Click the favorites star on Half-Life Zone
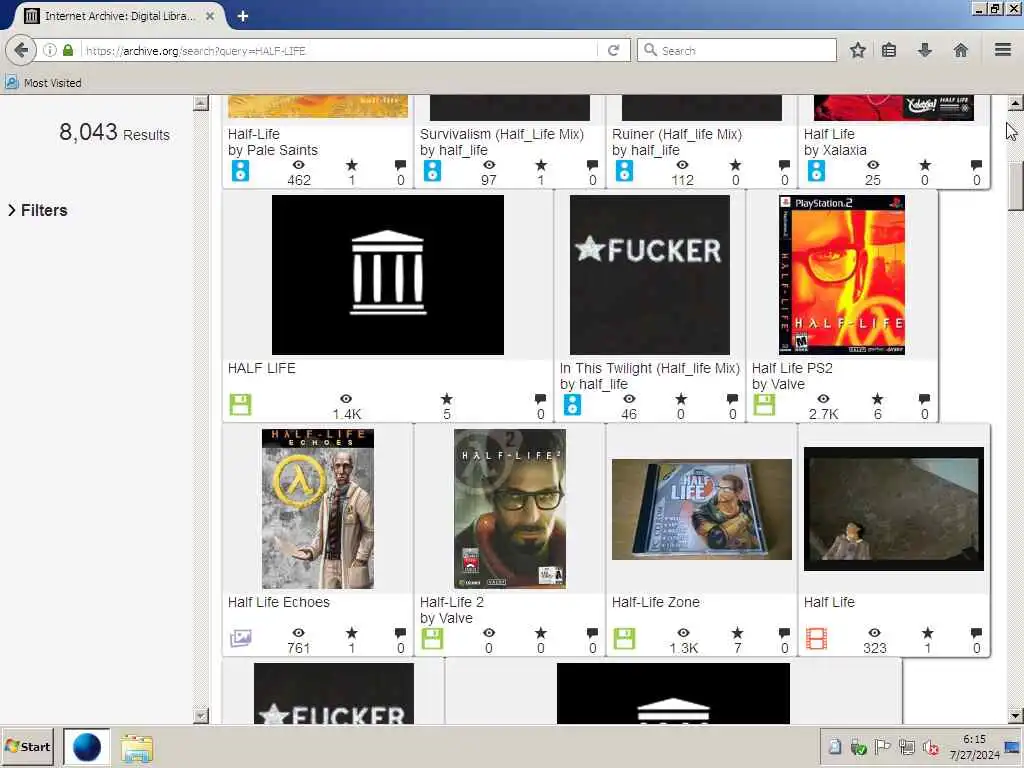 (x=737, y=632)
